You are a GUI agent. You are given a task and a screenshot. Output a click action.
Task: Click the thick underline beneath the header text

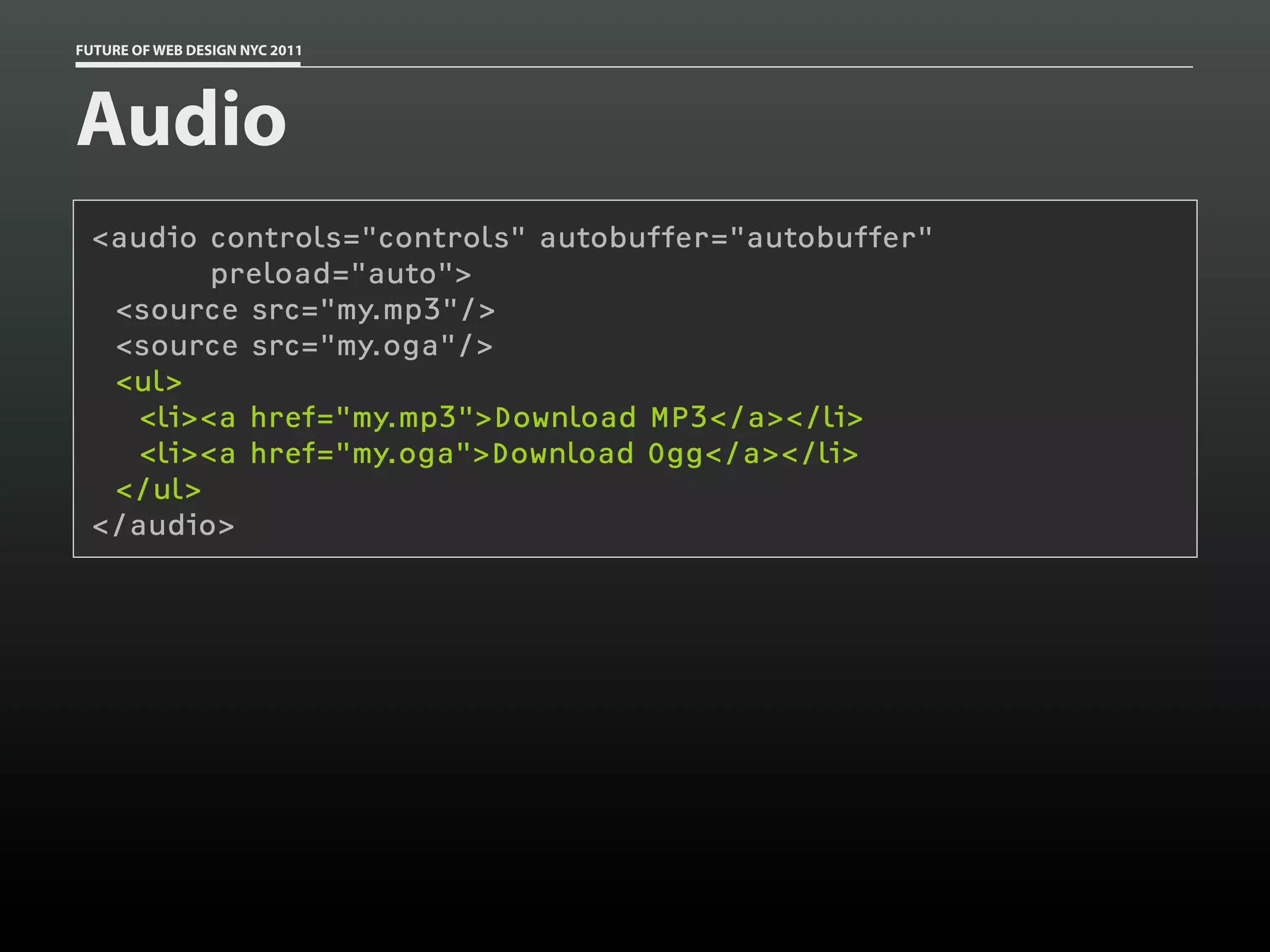188,63
